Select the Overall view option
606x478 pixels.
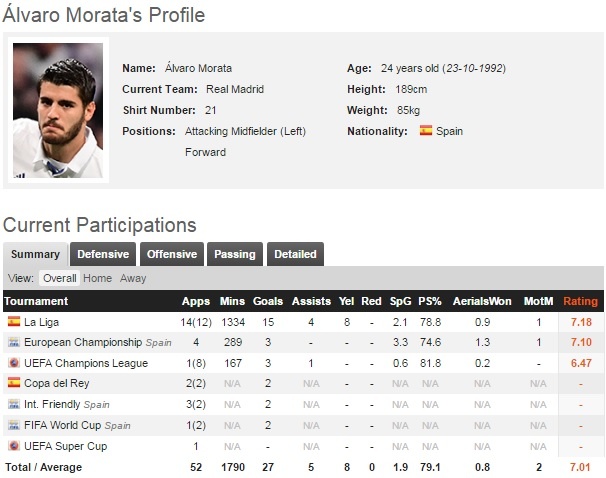[x=59, y=278]
